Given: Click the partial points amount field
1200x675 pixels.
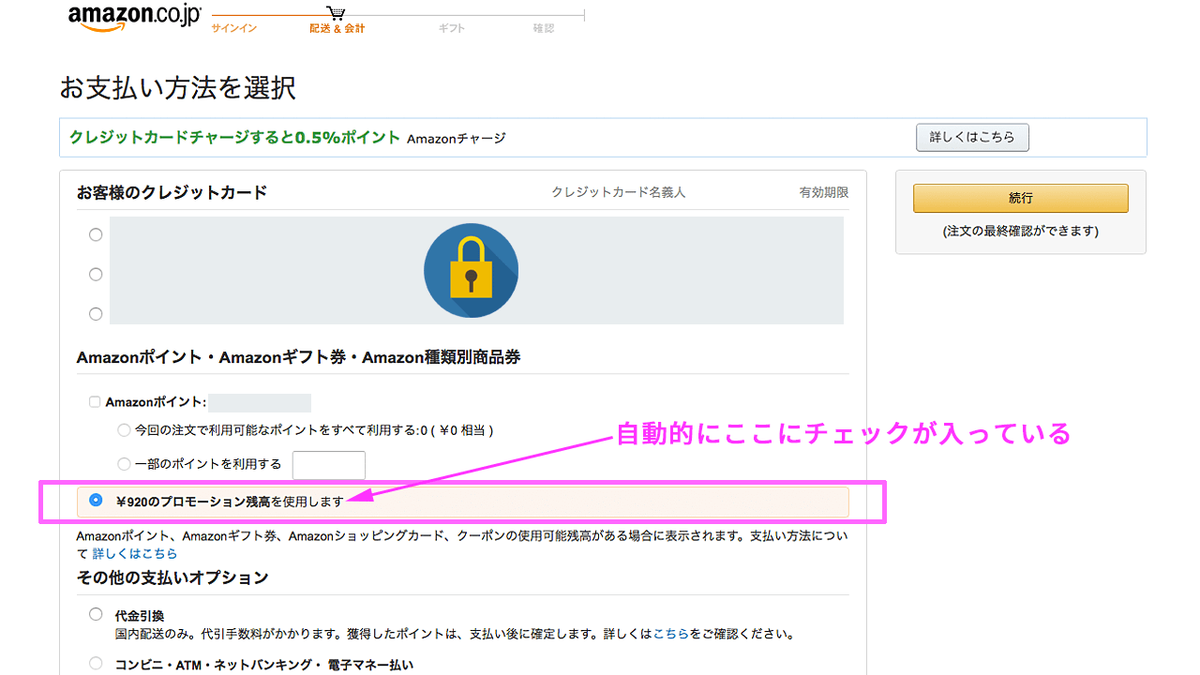Looking at the screenshot, I should [x=329, y=465].
